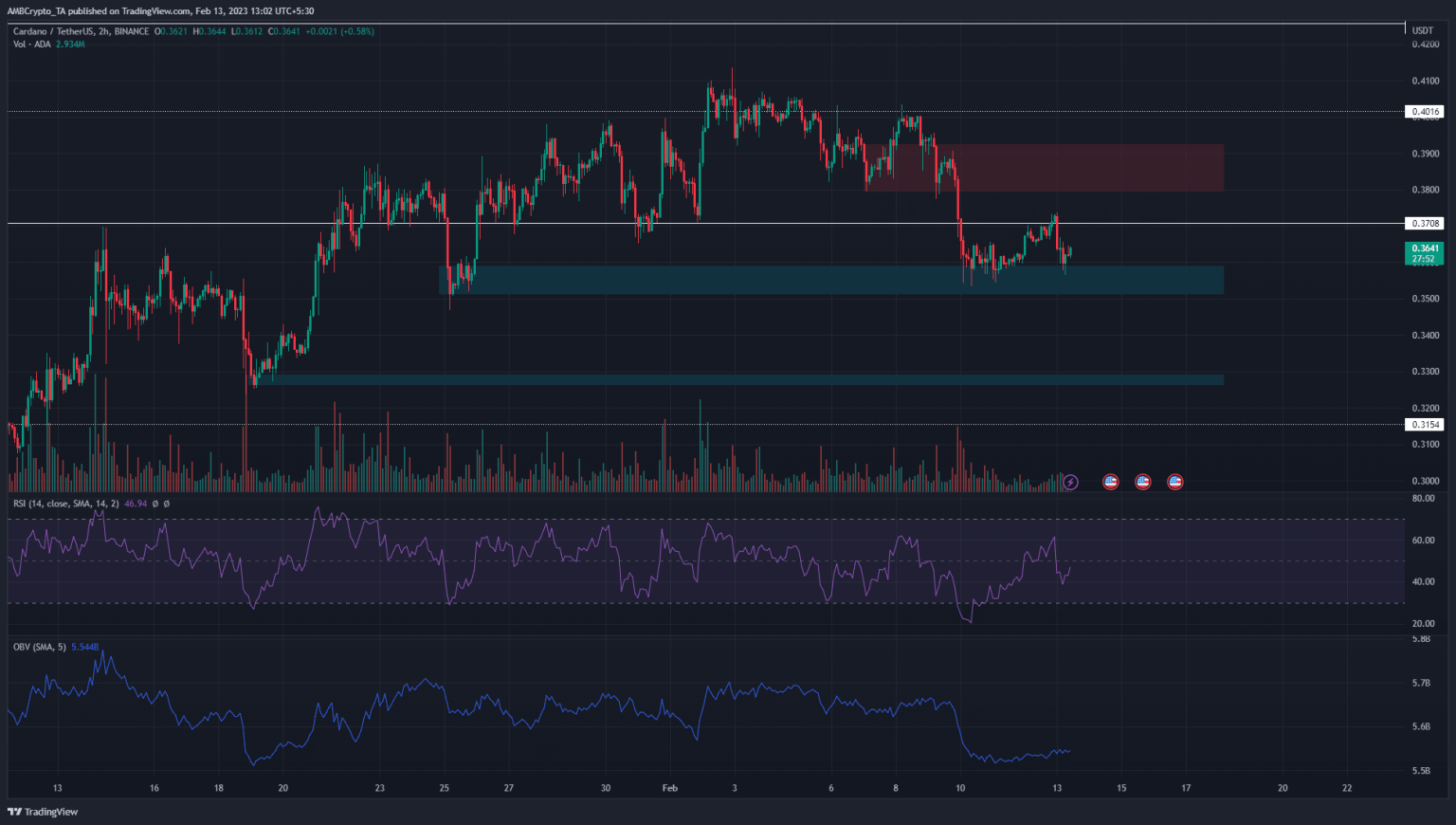Click the purple lightning bolt event icon

coord(1070,482)
